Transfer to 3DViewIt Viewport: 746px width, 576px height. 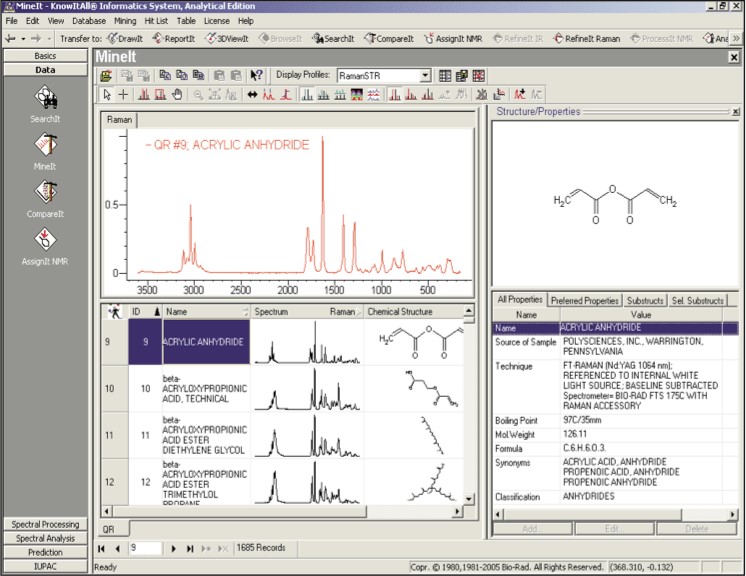[227, 39]
